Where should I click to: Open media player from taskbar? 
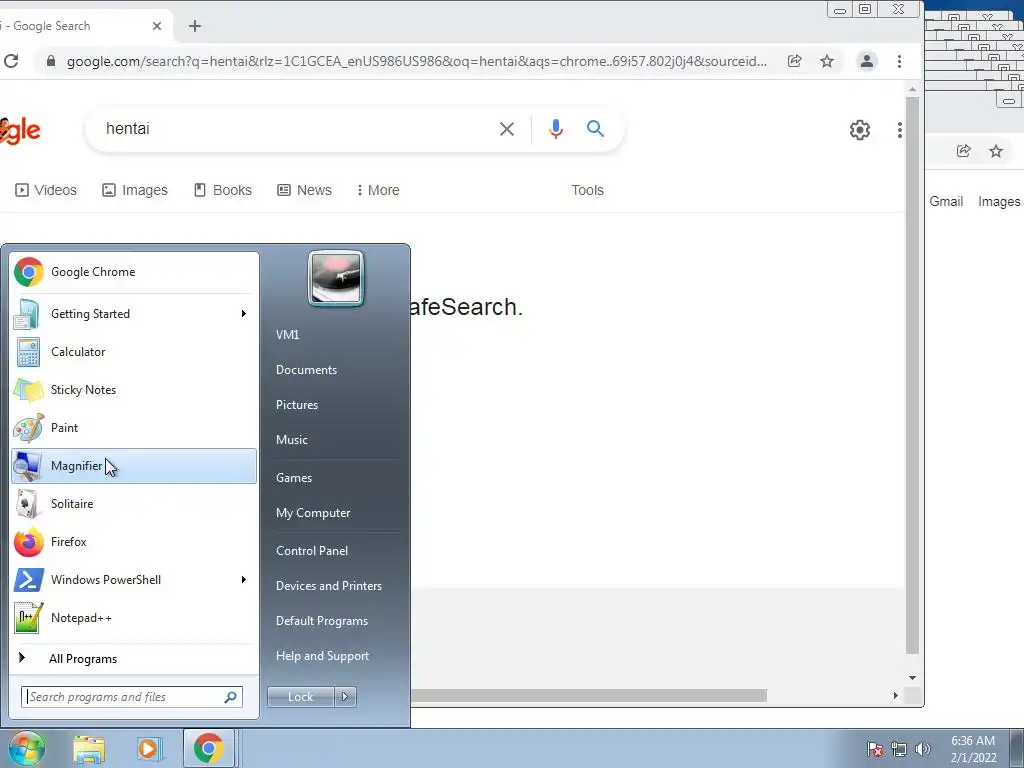148,748
